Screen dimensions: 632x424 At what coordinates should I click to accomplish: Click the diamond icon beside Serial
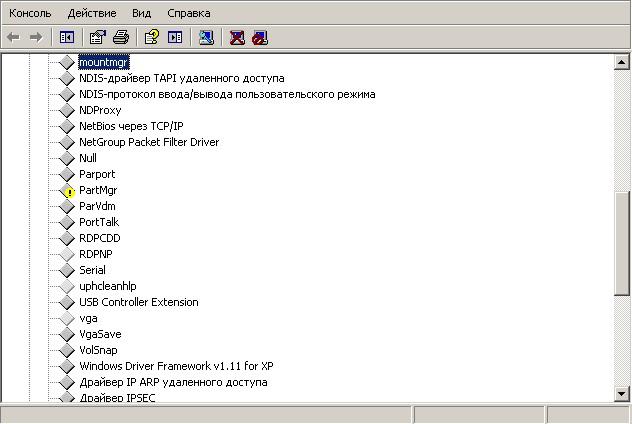(x=67, y=270)
